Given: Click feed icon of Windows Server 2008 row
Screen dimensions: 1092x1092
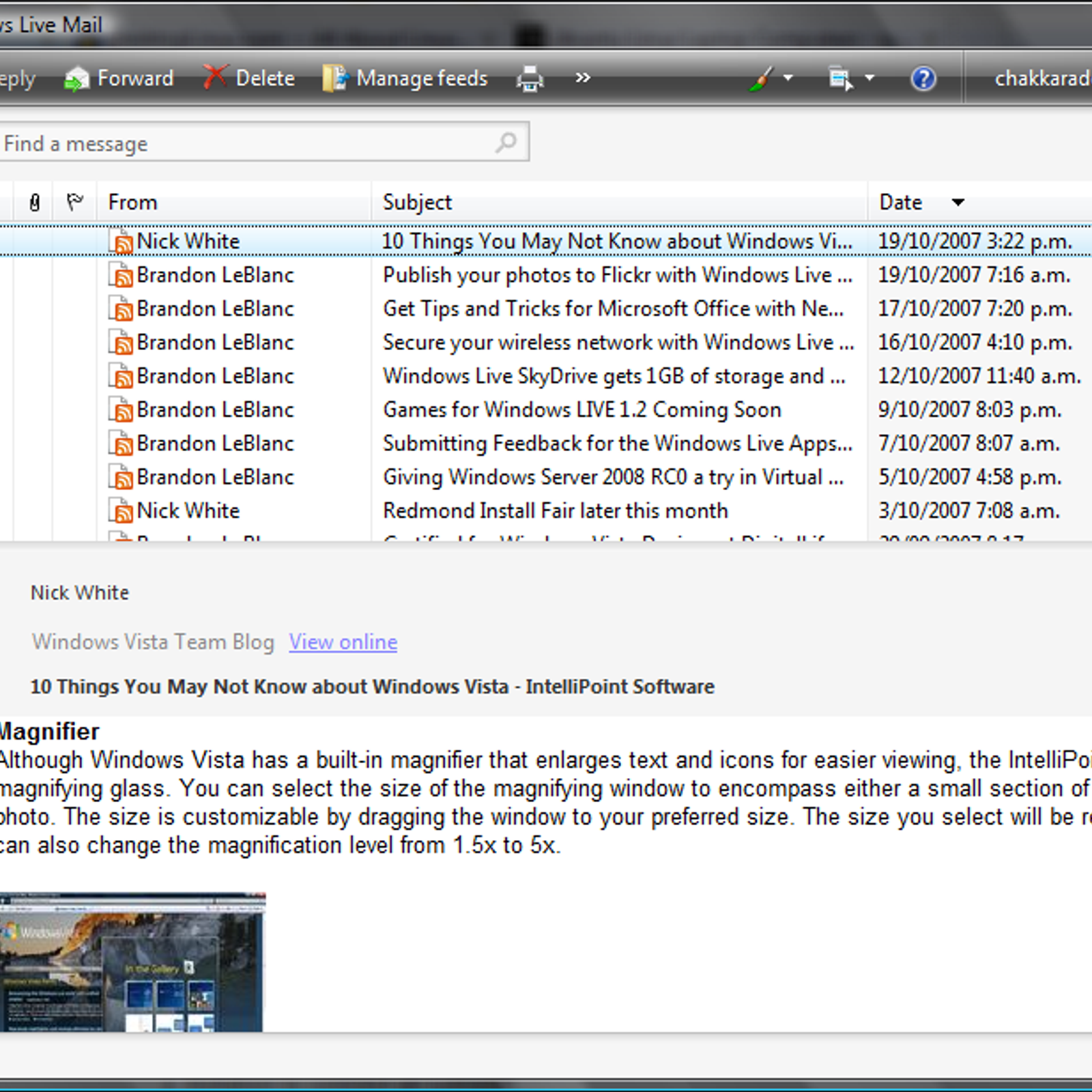Looking at the screenshot, I should point(121,477).
